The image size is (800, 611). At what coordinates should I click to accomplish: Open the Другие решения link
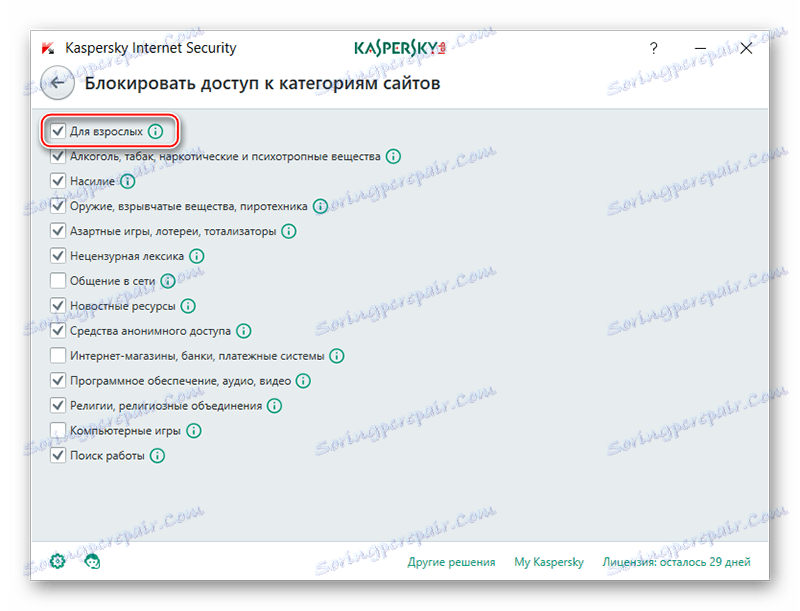pos(452,562)
